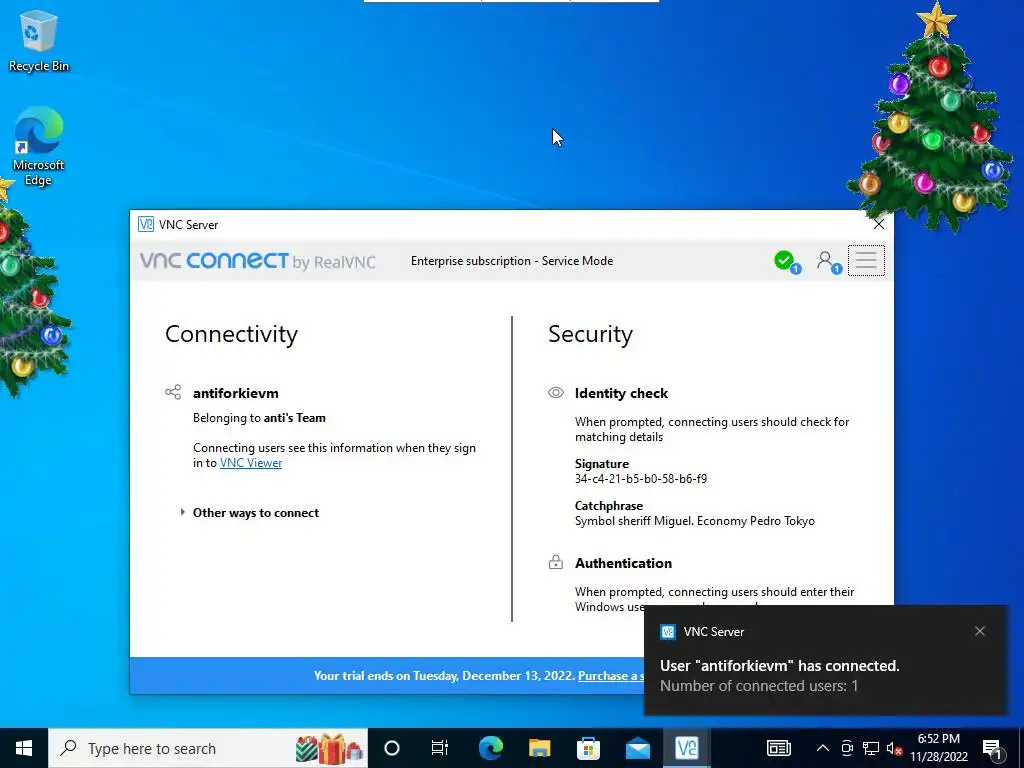Click the share icon beside antiforkievm

pyautogui.click(x=173, y=392)
